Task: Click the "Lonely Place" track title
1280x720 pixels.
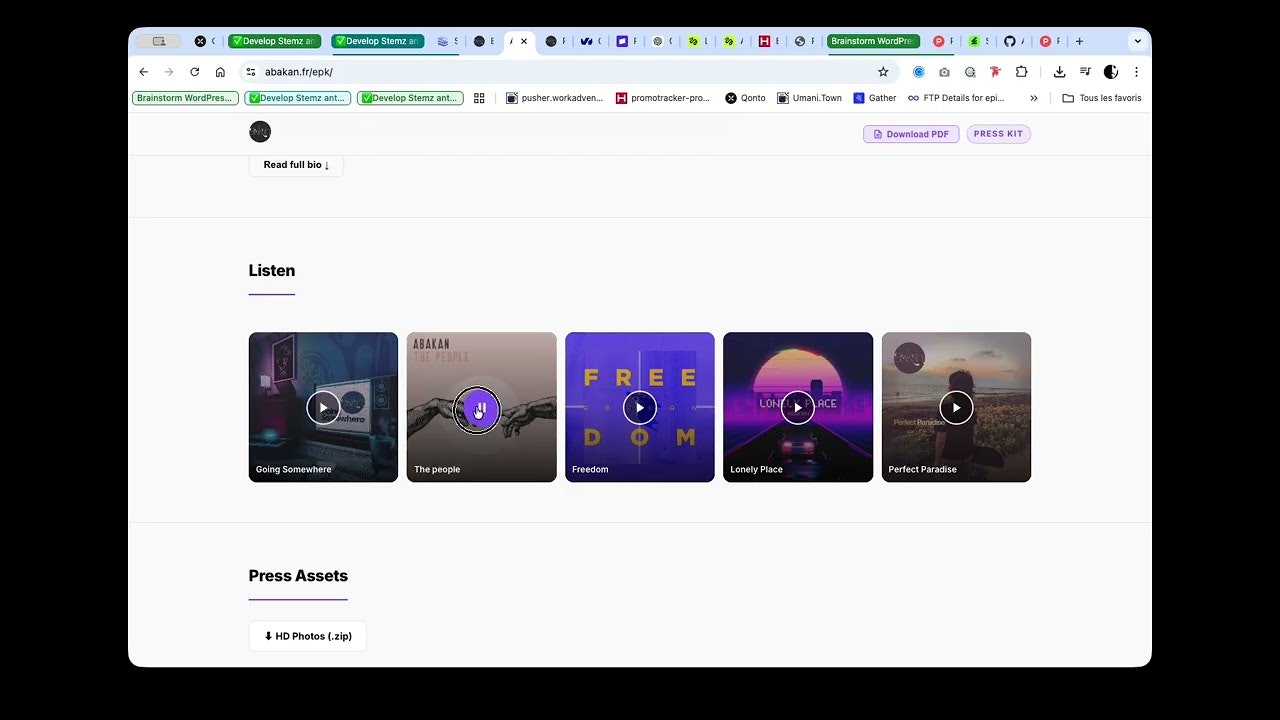Action: click(x=757, y=469)
